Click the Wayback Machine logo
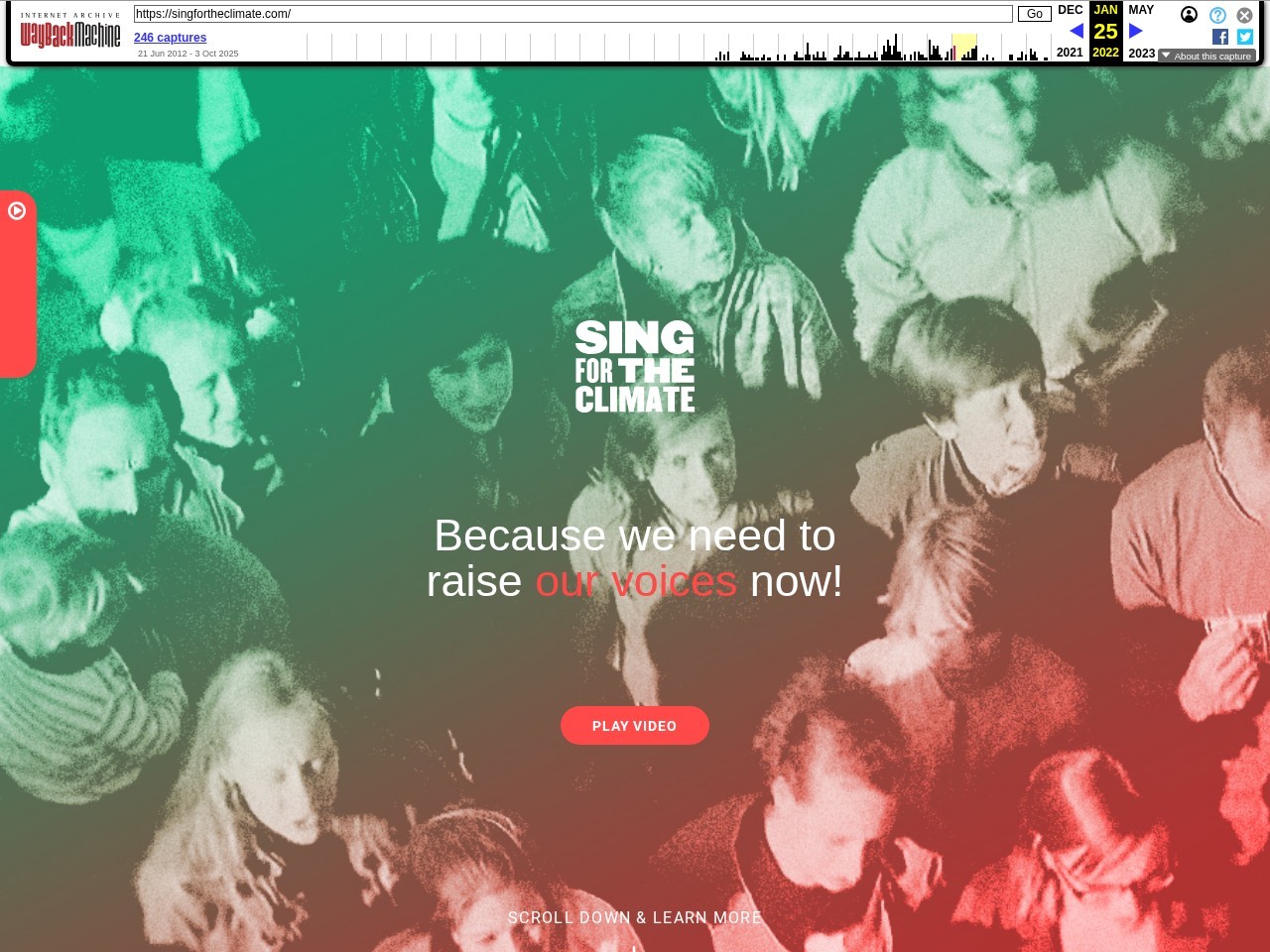This screenshot has height=952, width=1270. tap(70, 32)
